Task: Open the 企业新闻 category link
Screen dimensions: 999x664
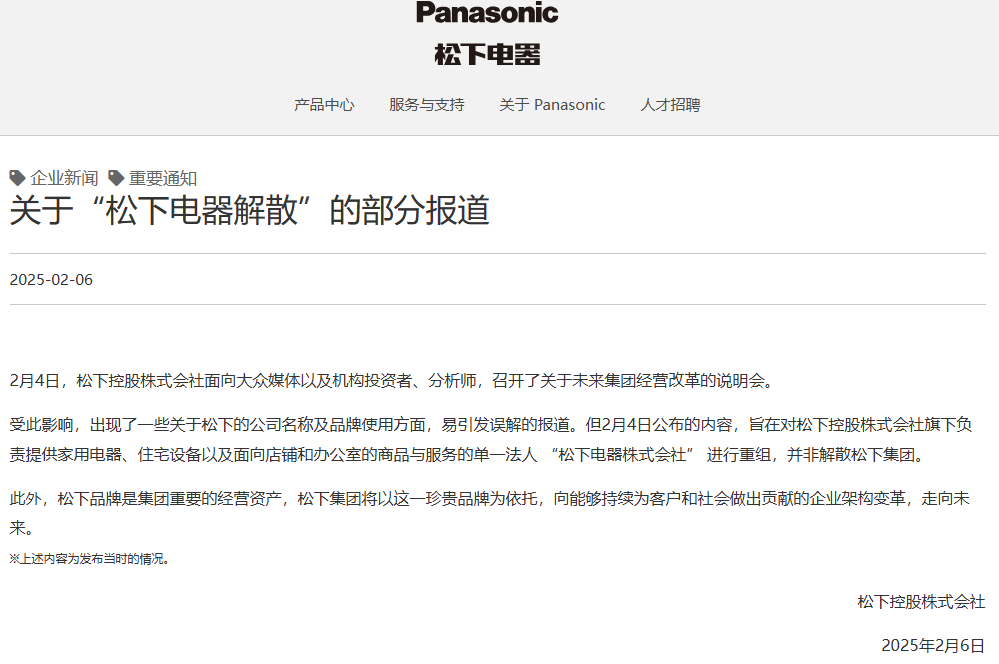Action: point(64,178)
